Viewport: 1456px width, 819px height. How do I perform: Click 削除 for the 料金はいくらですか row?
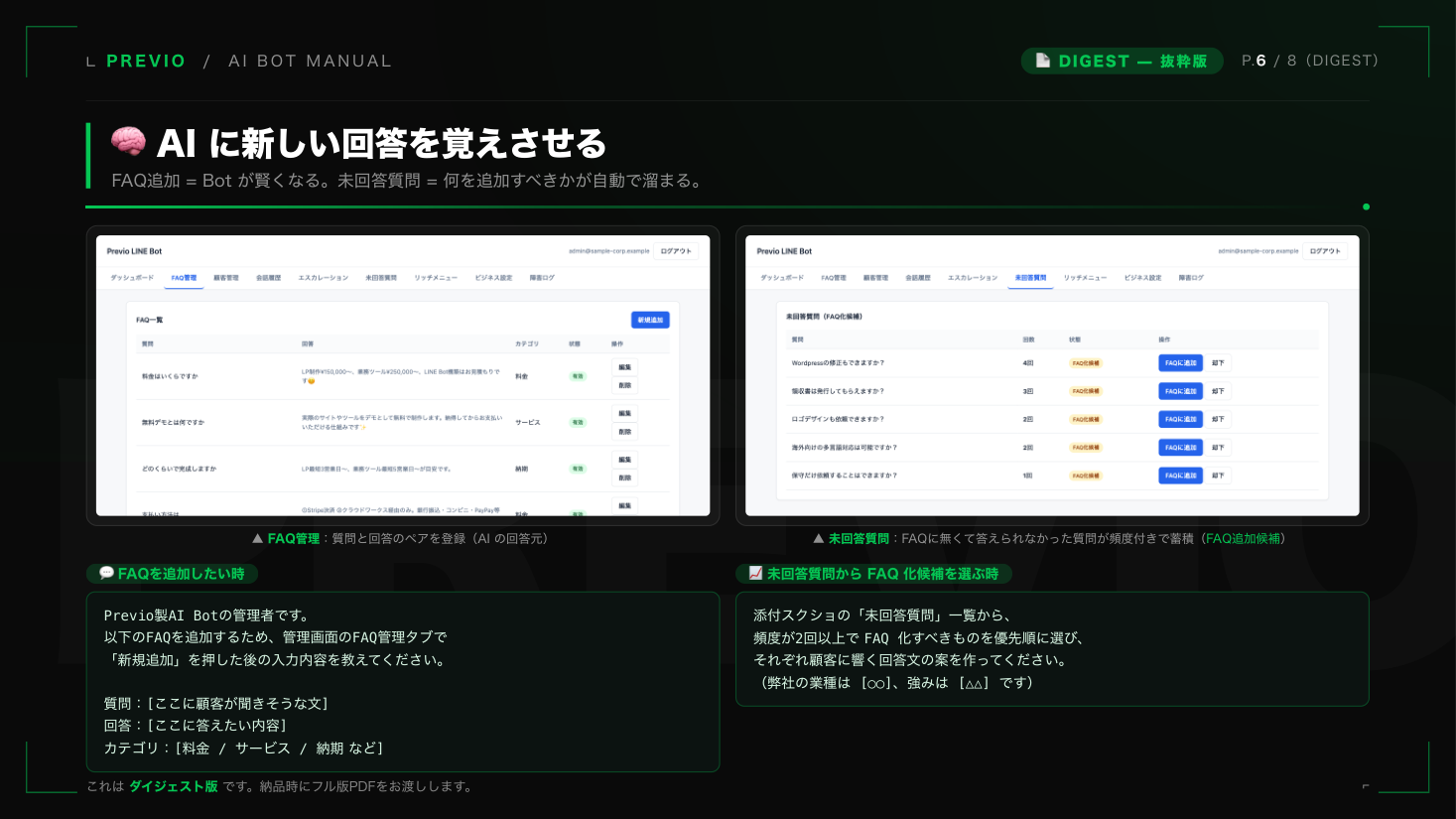pyautogui.click(x=624, y=385)
